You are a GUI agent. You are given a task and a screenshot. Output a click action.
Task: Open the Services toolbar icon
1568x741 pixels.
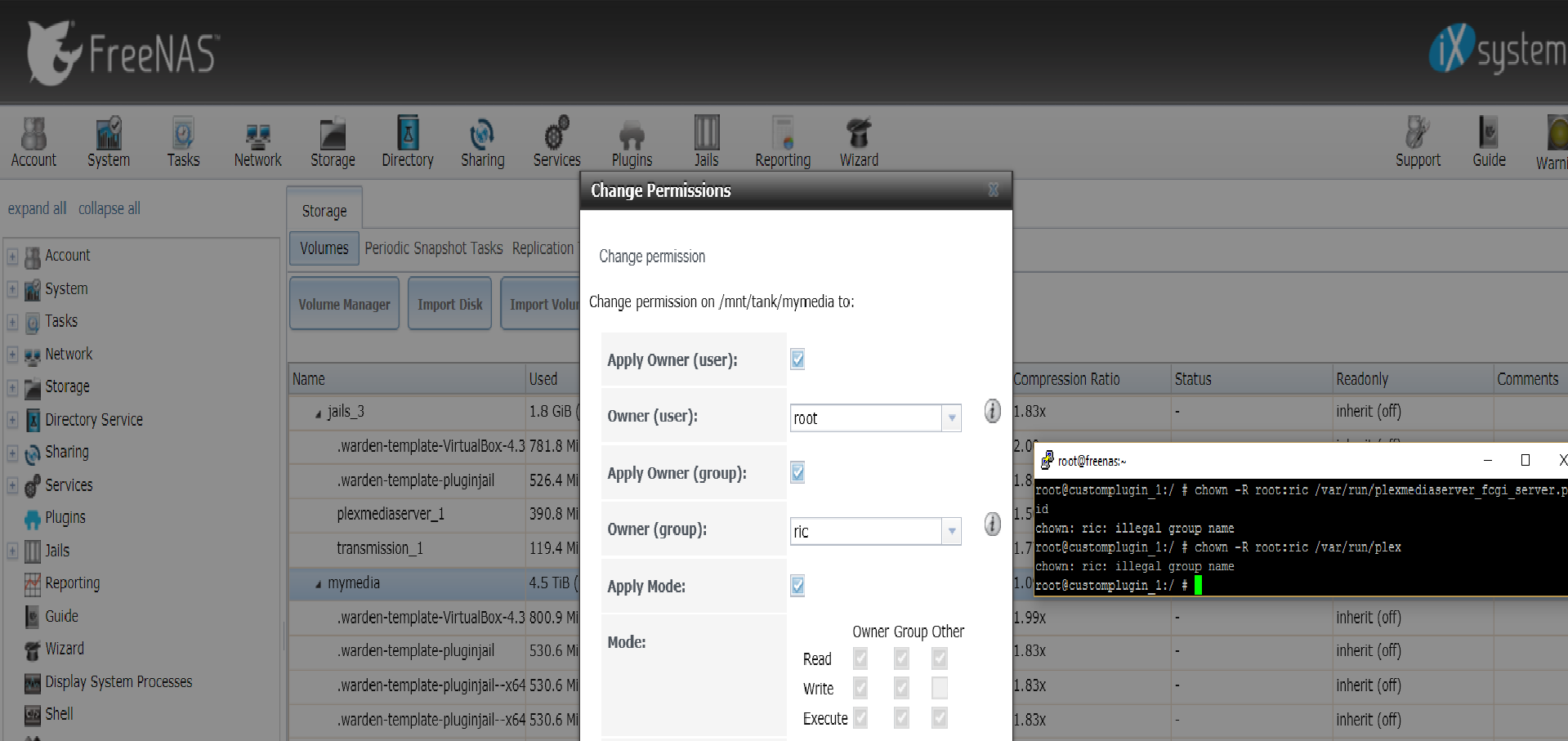pos(557,142)
